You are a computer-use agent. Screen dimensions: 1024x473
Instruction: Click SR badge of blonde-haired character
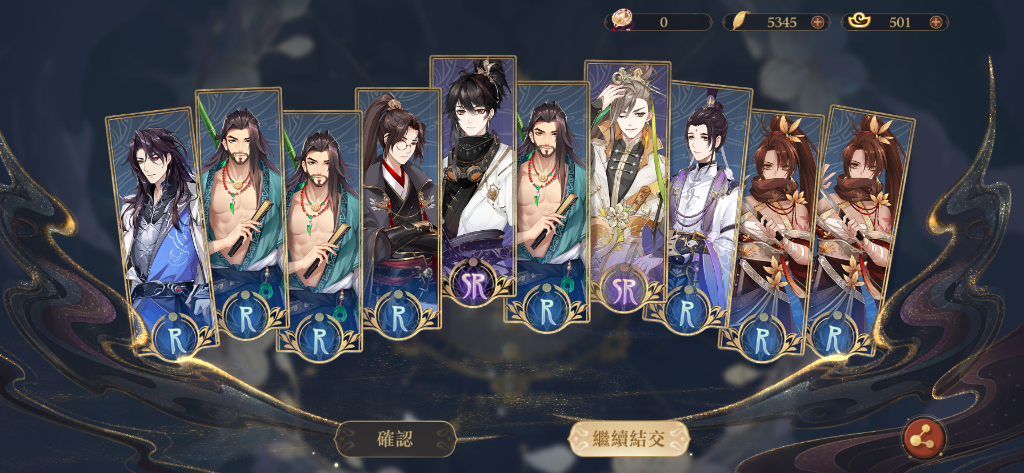coord(624,291)
